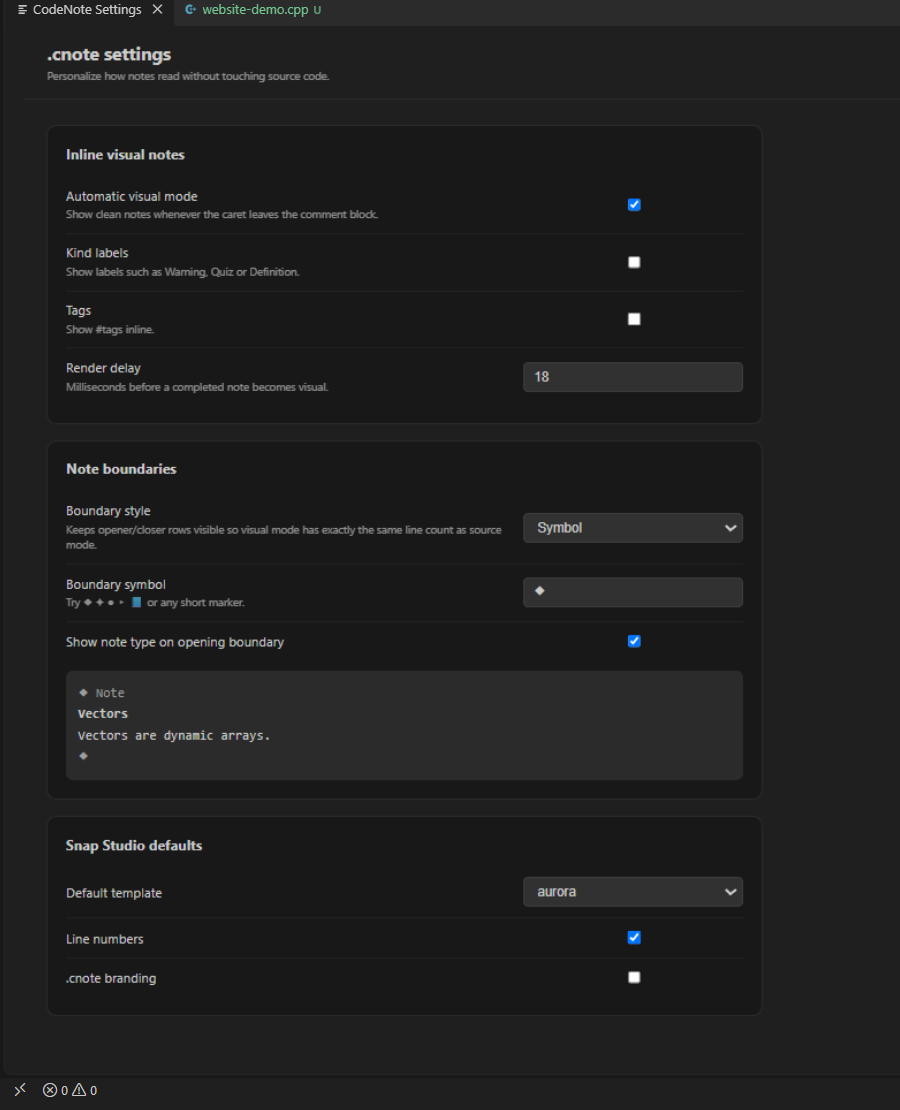This screenshot has height=1110, width=900.
Task: Click the 'Boundary symbol' setting label
Action: coord(115,584)
